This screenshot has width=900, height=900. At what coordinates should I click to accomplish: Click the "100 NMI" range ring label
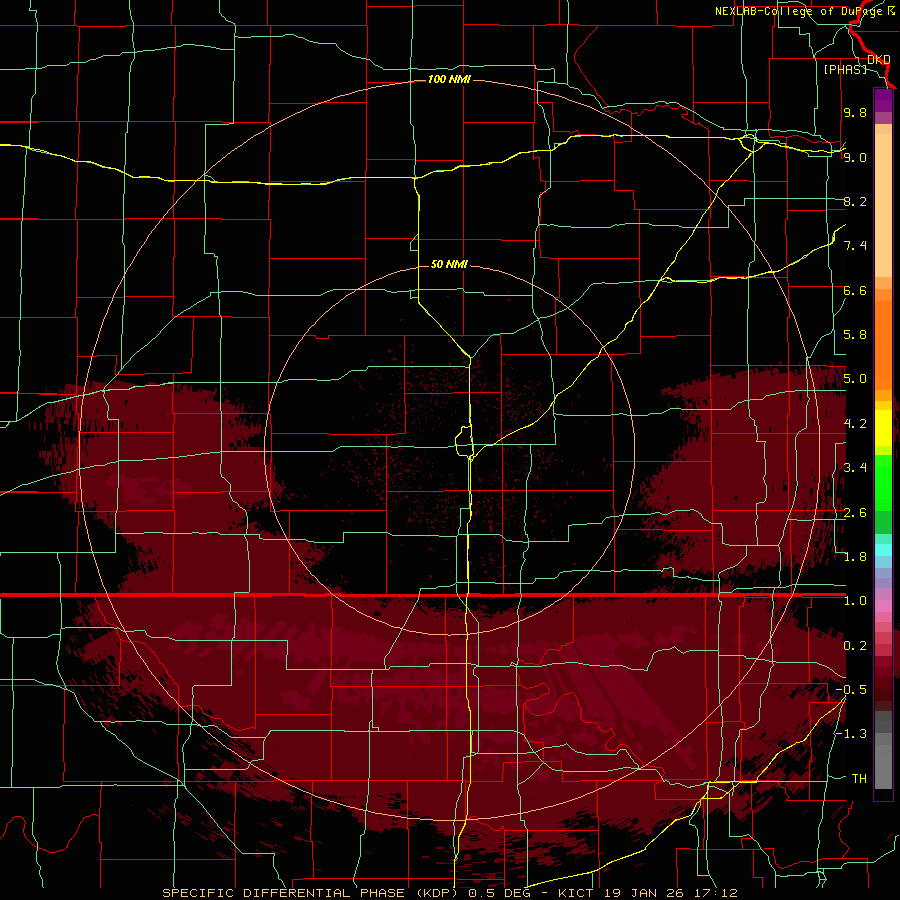tap(449, 79)
